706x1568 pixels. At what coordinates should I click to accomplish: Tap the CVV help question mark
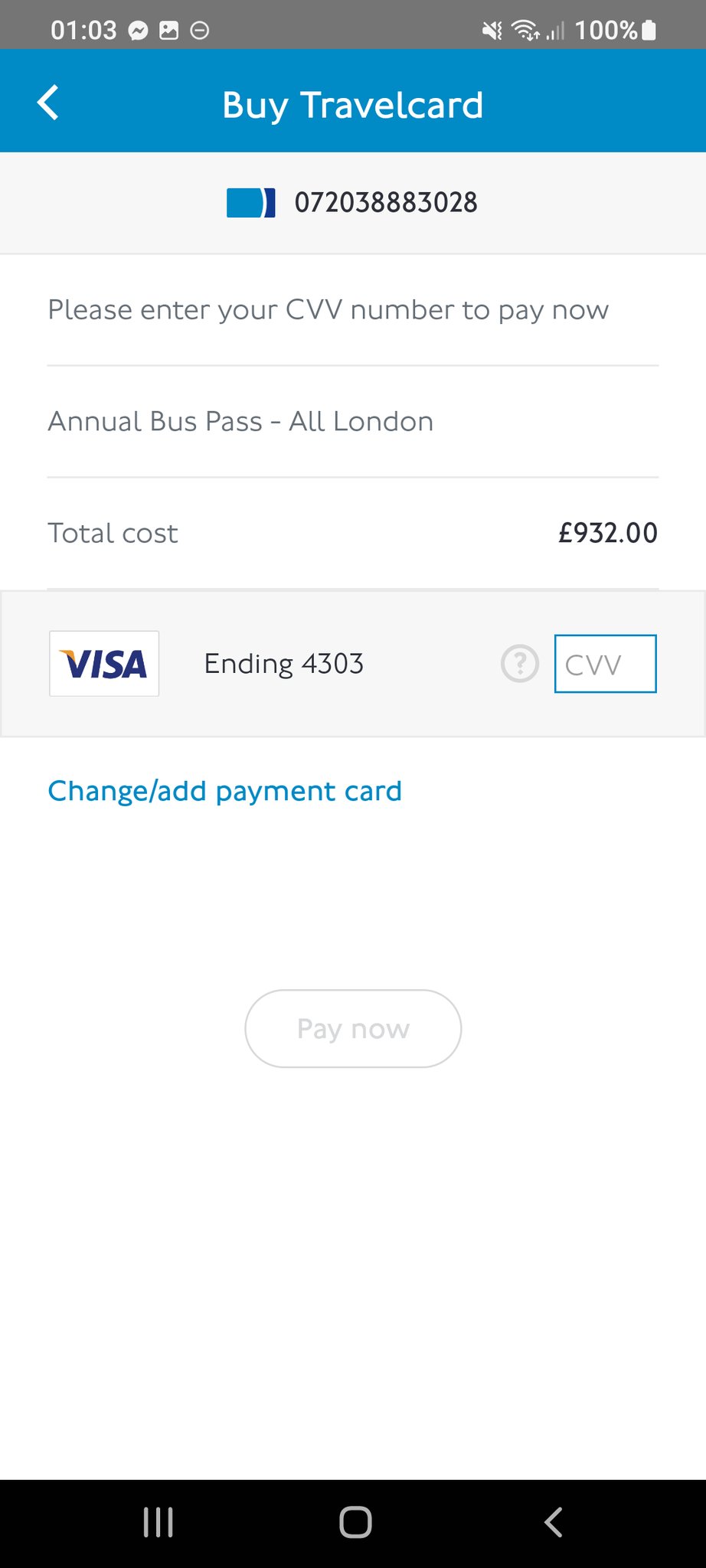click(x=520, y=664)
